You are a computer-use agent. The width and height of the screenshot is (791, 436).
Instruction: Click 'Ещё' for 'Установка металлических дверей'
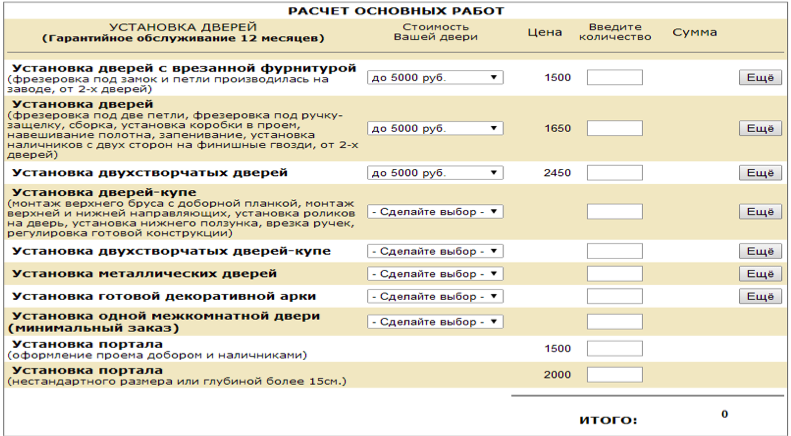(760, 274)
